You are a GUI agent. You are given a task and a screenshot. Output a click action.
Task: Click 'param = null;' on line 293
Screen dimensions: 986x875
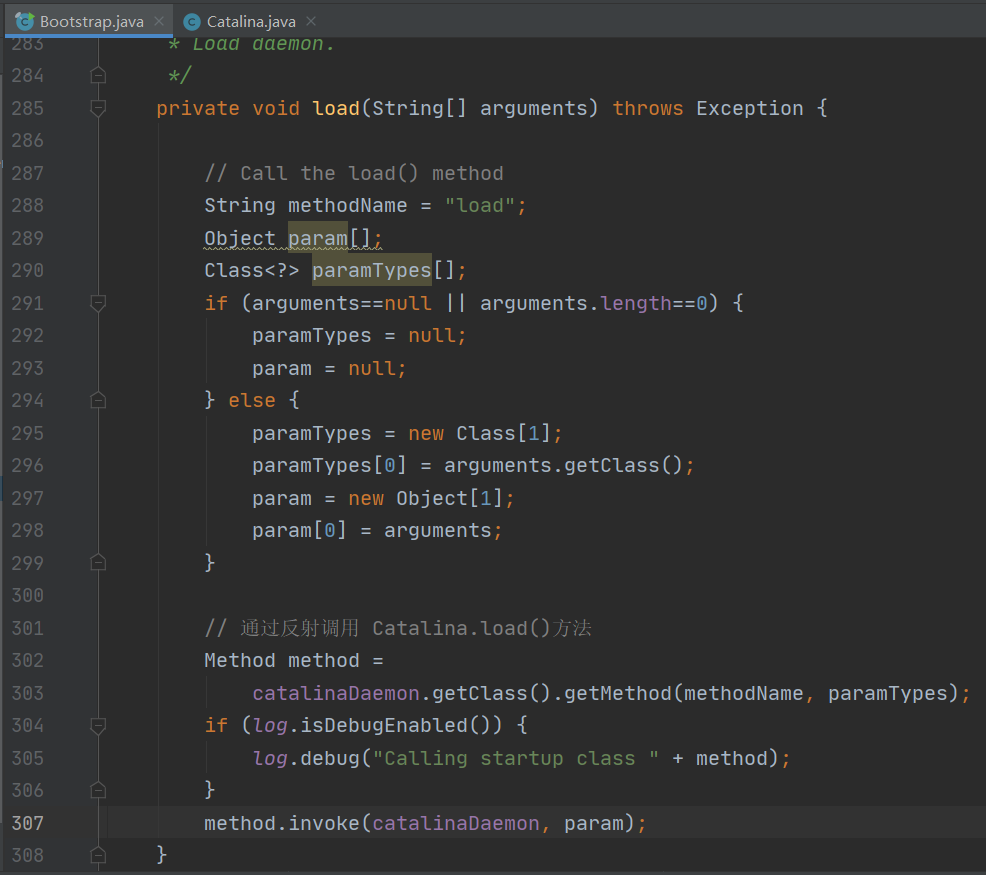330,368
